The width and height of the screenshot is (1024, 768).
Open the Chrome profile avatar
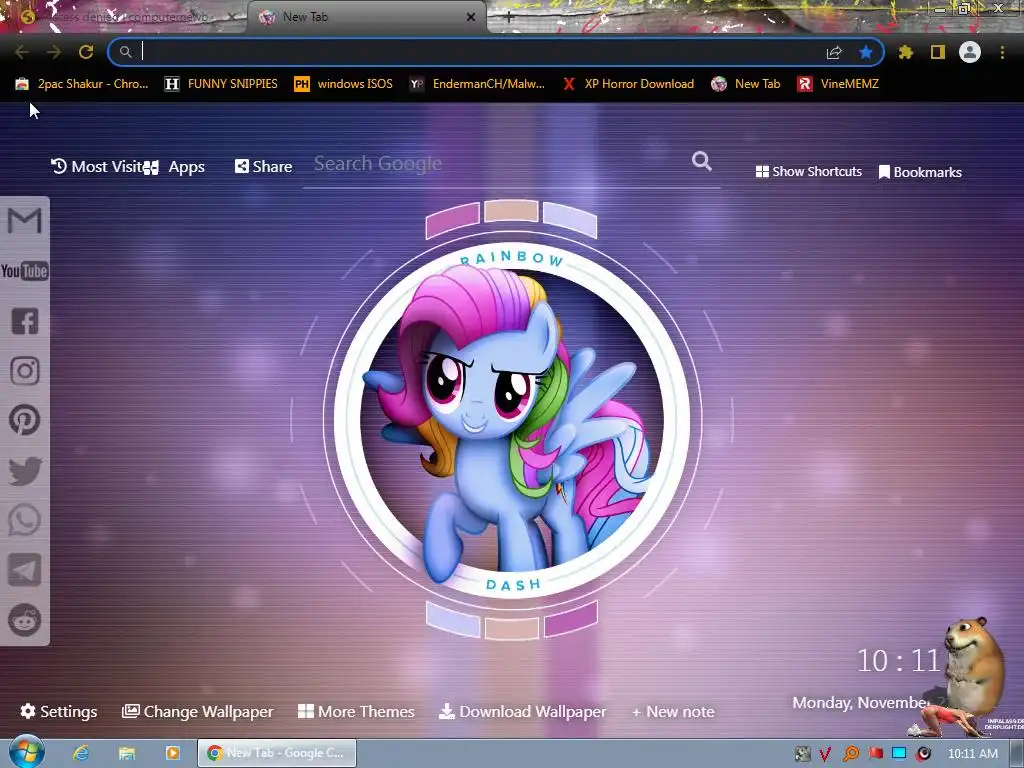[x=970, y=52]
